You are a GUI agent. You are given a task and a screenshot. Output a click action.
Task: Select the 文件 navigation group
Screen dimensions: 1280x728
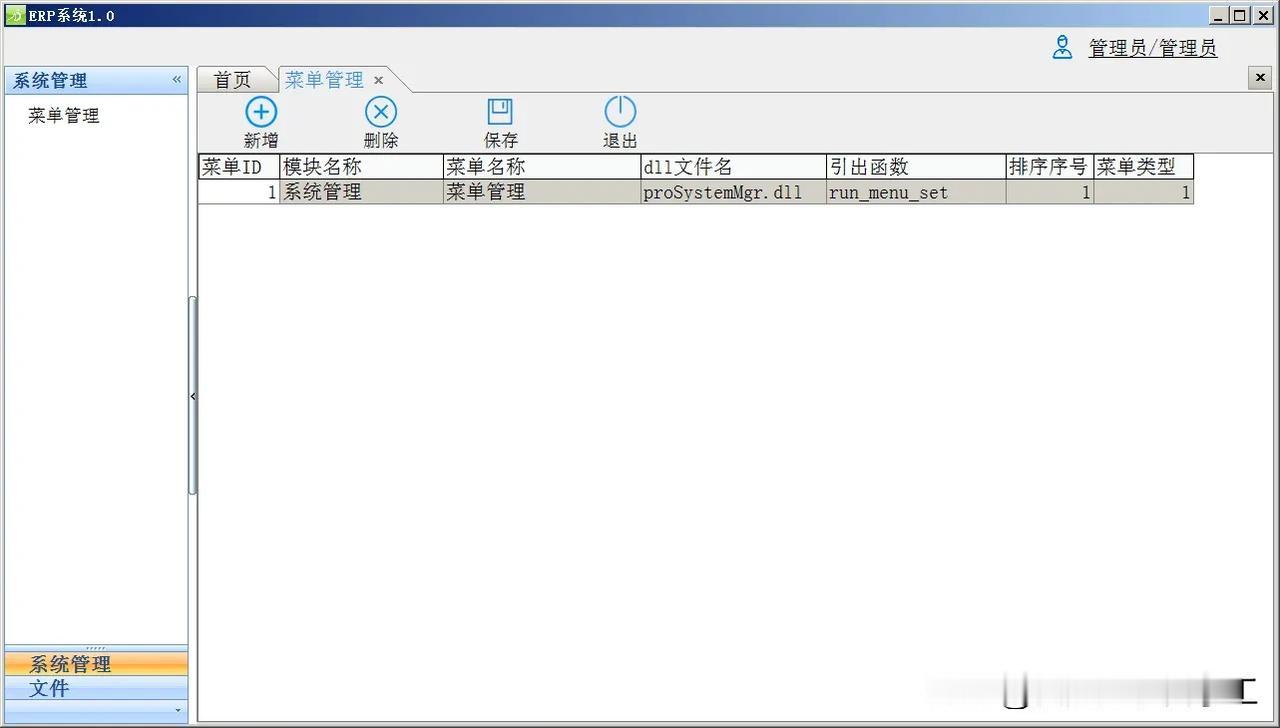[x=96, y=688]
